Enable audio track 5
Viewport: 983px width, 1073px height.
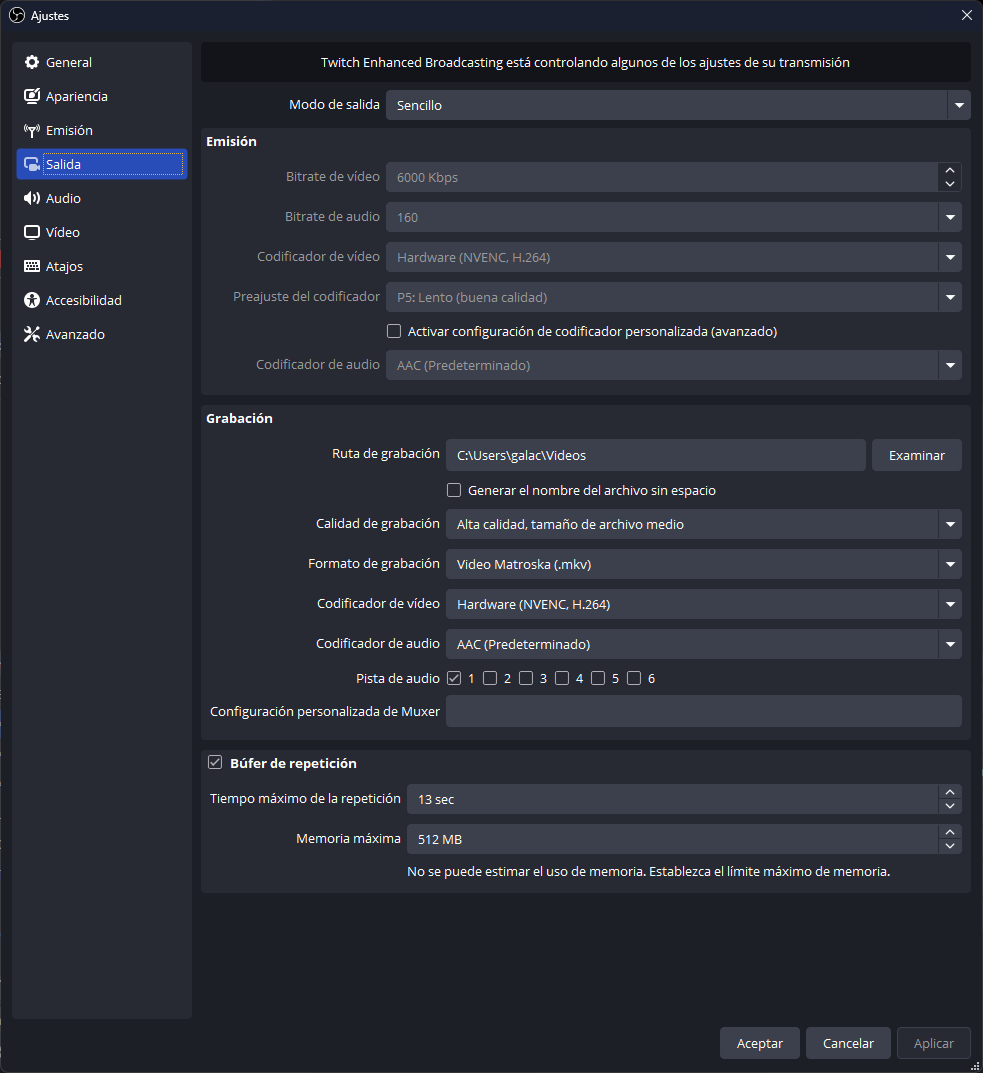(598, 678)
